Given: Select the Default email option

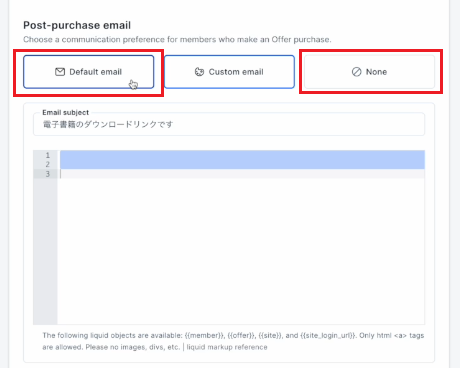Looking at the screenshot, I should 89,72.
